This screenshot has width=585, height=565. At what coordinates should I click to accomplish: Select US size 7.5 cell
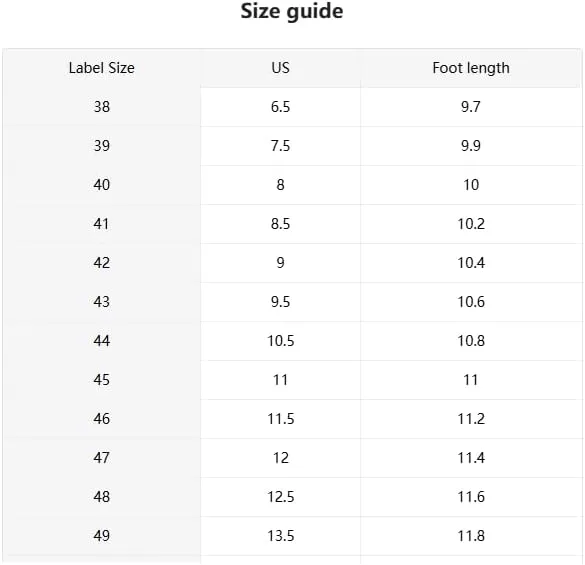coord(281,146)
